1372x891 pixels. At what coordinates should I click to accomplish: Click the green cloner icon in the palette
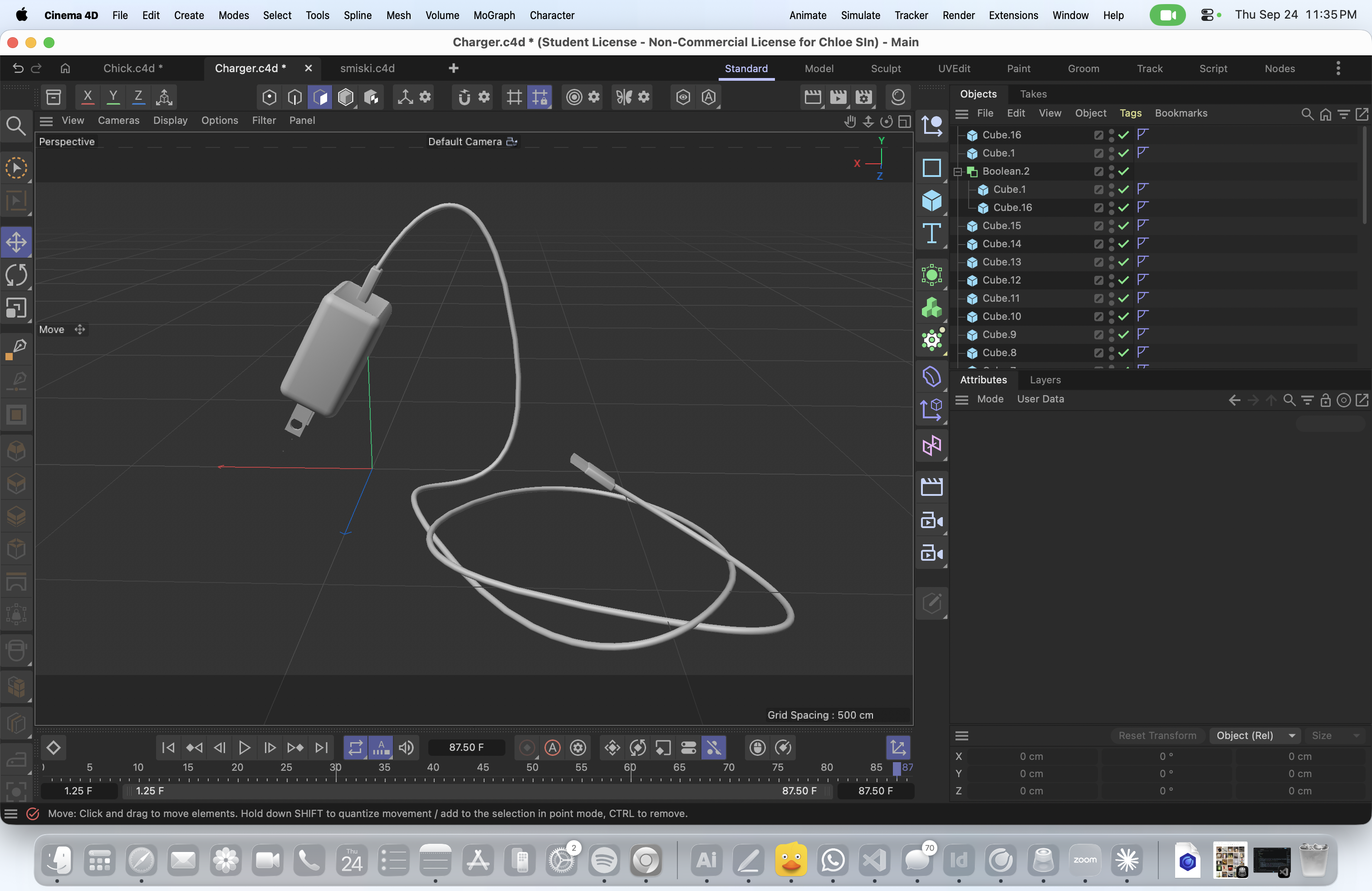pos(931,307)
